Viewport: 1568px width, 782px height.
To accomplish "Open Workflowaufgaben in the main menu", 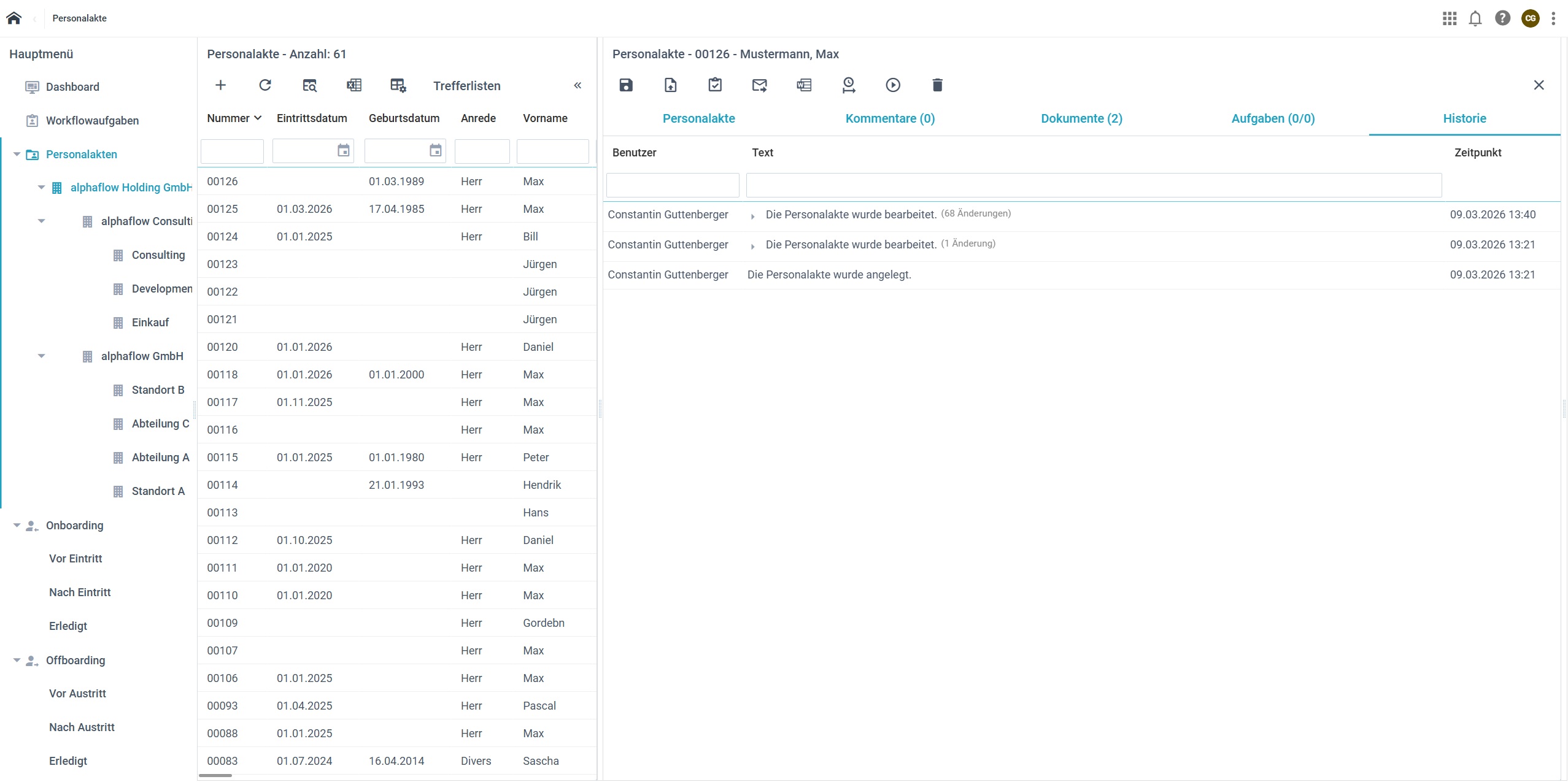I will pos(92,121).
